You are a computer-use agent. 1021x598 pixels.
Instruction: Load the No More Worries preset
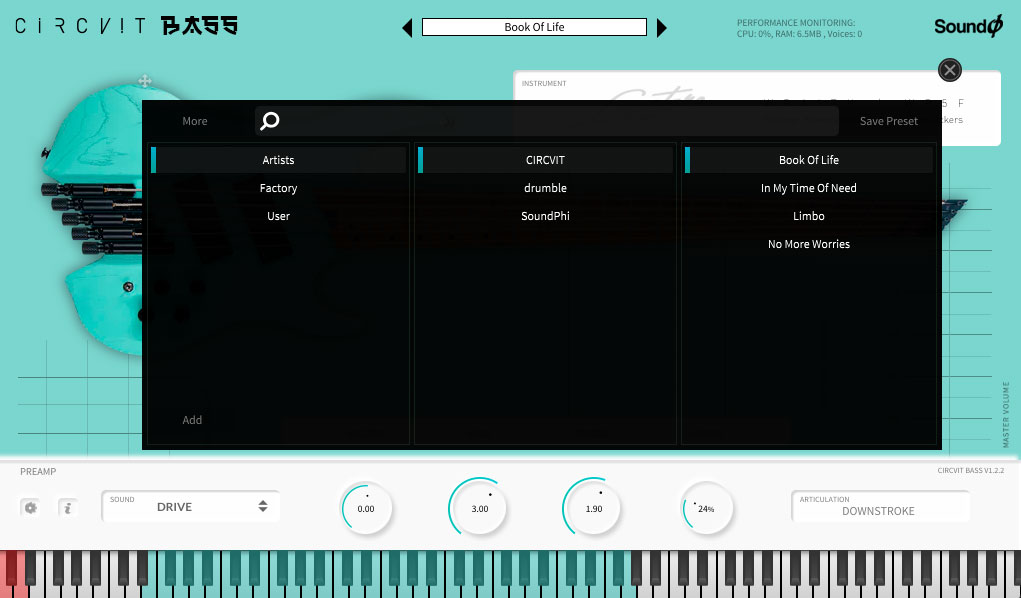pos(808,244)
